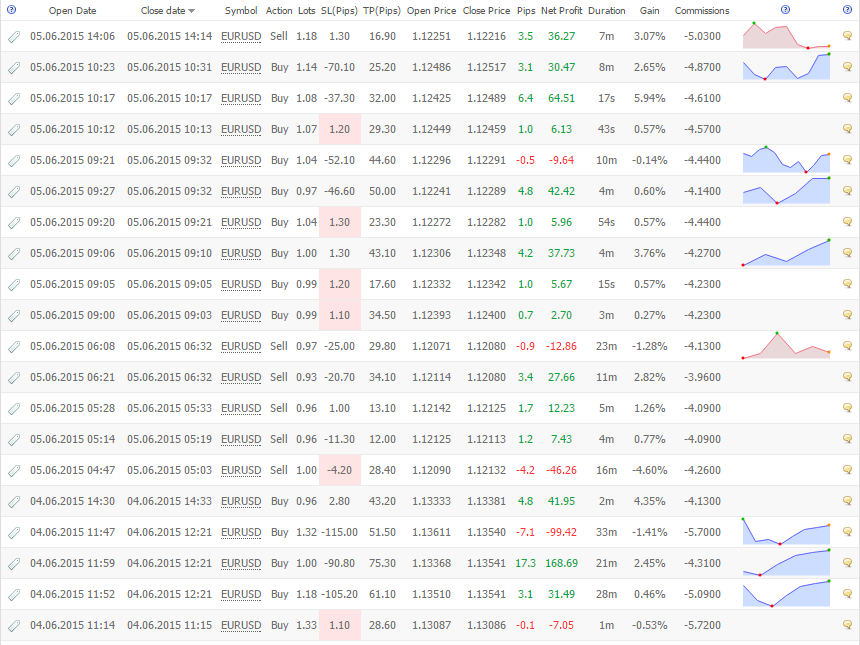Sort by the Action column header
This screenshot has width=860, height=645.
(x=279, y=10)
